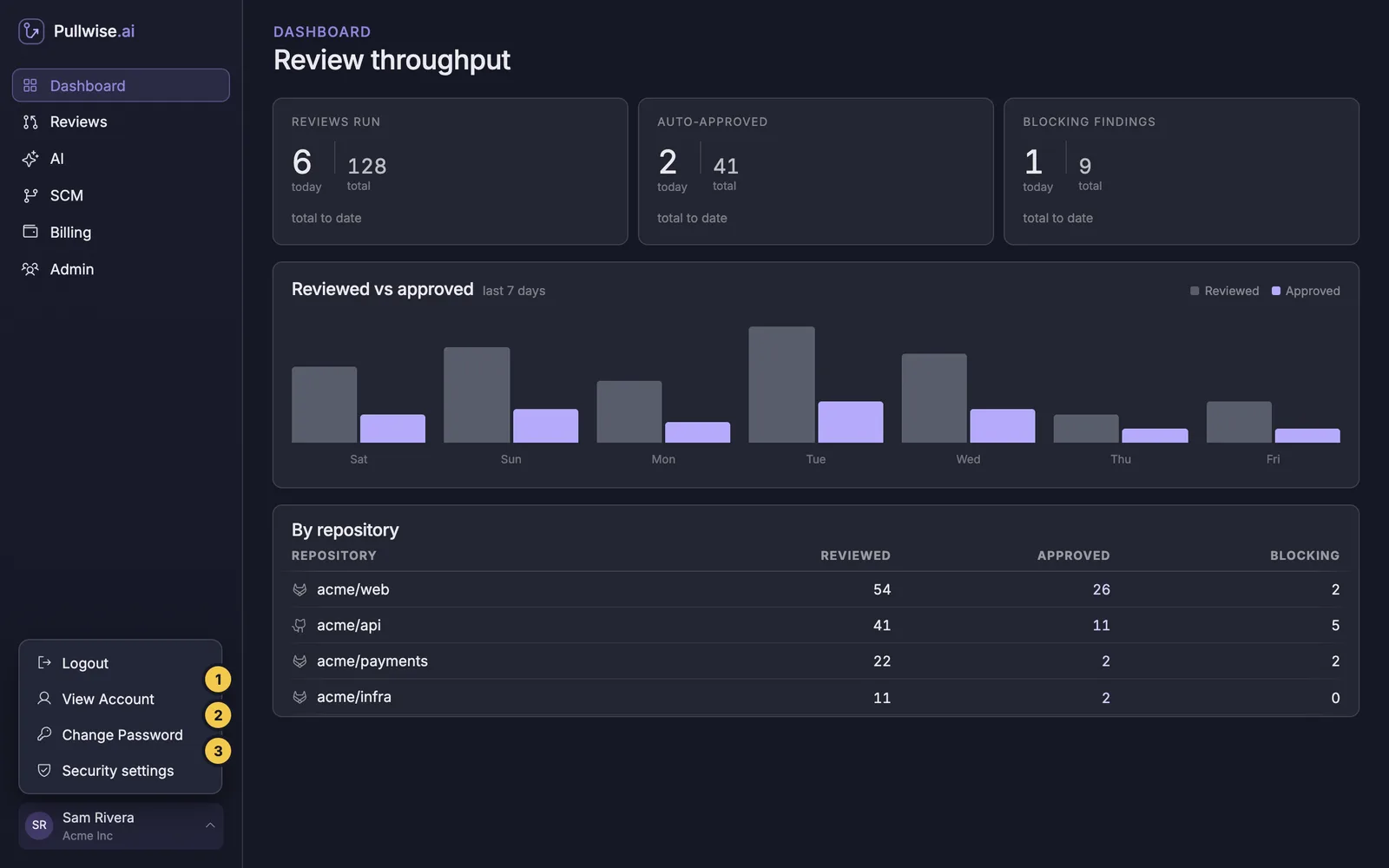1389x868 pixels.
Task: Open the Dashboard nav label
Action: 88,86
